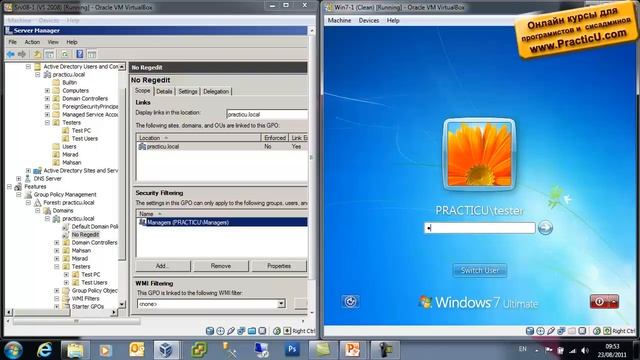The image size is (640, 360).
Task: Click the blue Help question-mark toolbar icon
Action: pos(80,54)
